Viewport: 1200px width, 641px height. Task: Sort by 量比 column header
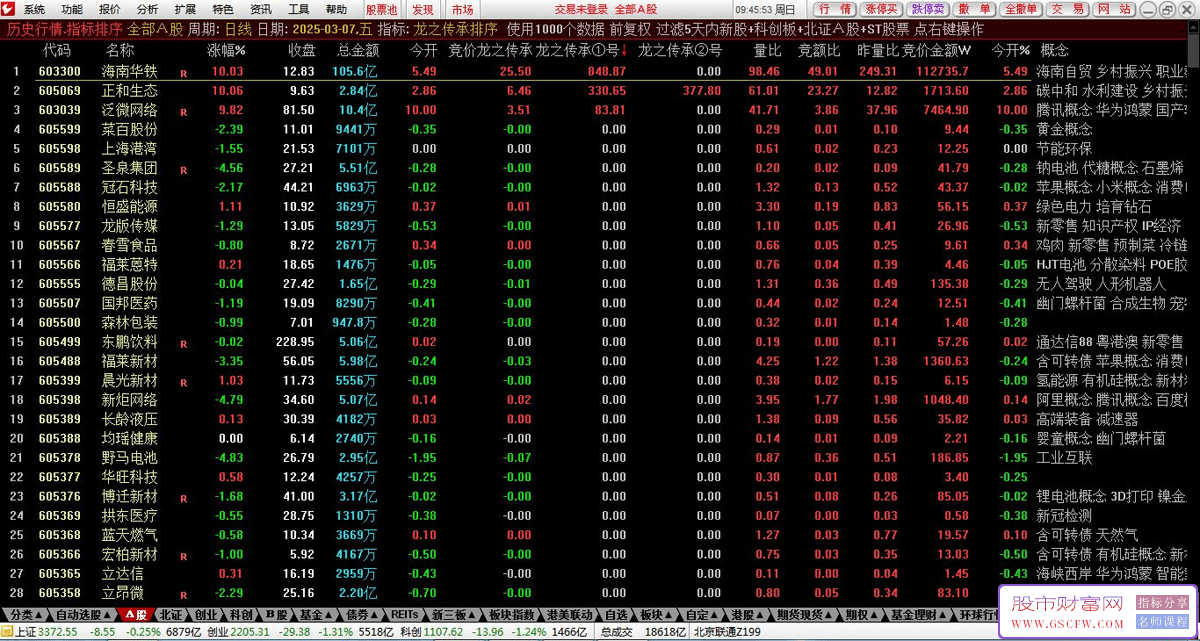coord(767,50)
